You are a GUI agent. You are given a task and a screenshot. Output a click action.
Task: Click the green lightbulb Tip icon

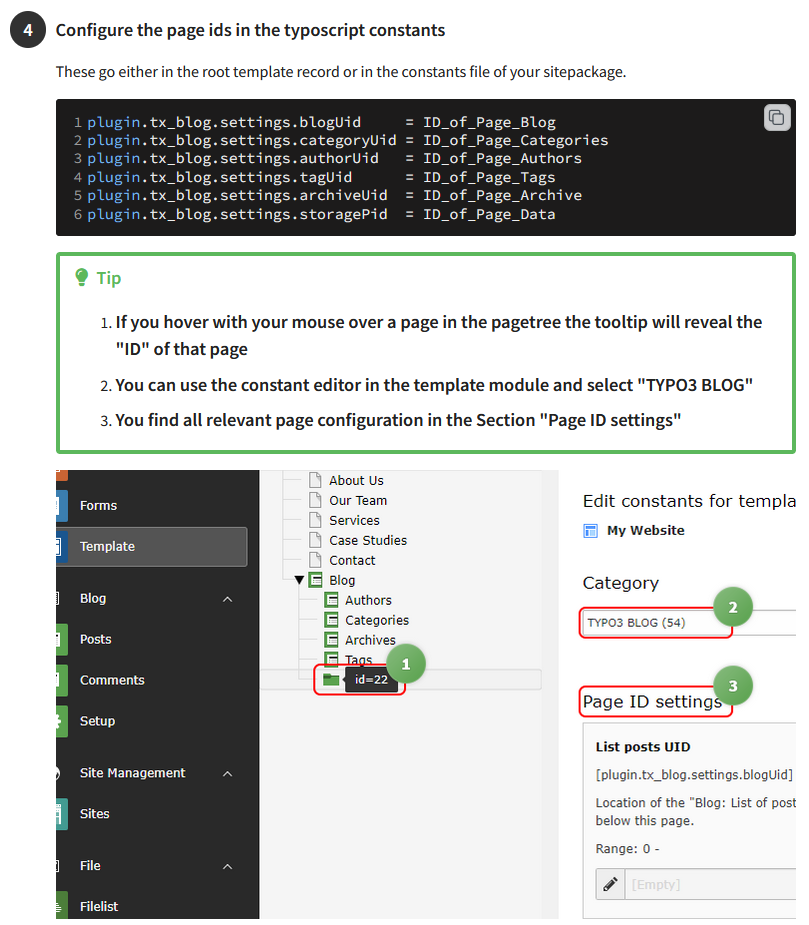[81, 277]
